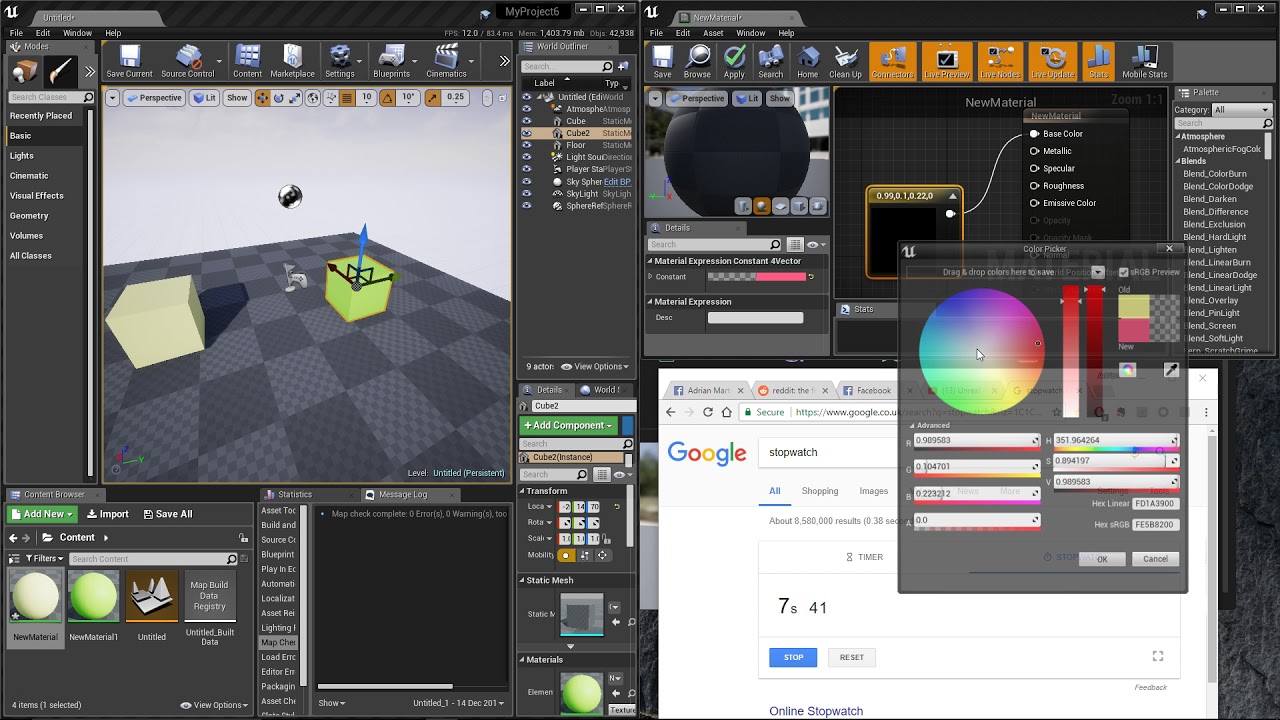The image size is (1280, 720).
Task: Open the Message Log Show dropdown
Action: (x=332, y=703)
